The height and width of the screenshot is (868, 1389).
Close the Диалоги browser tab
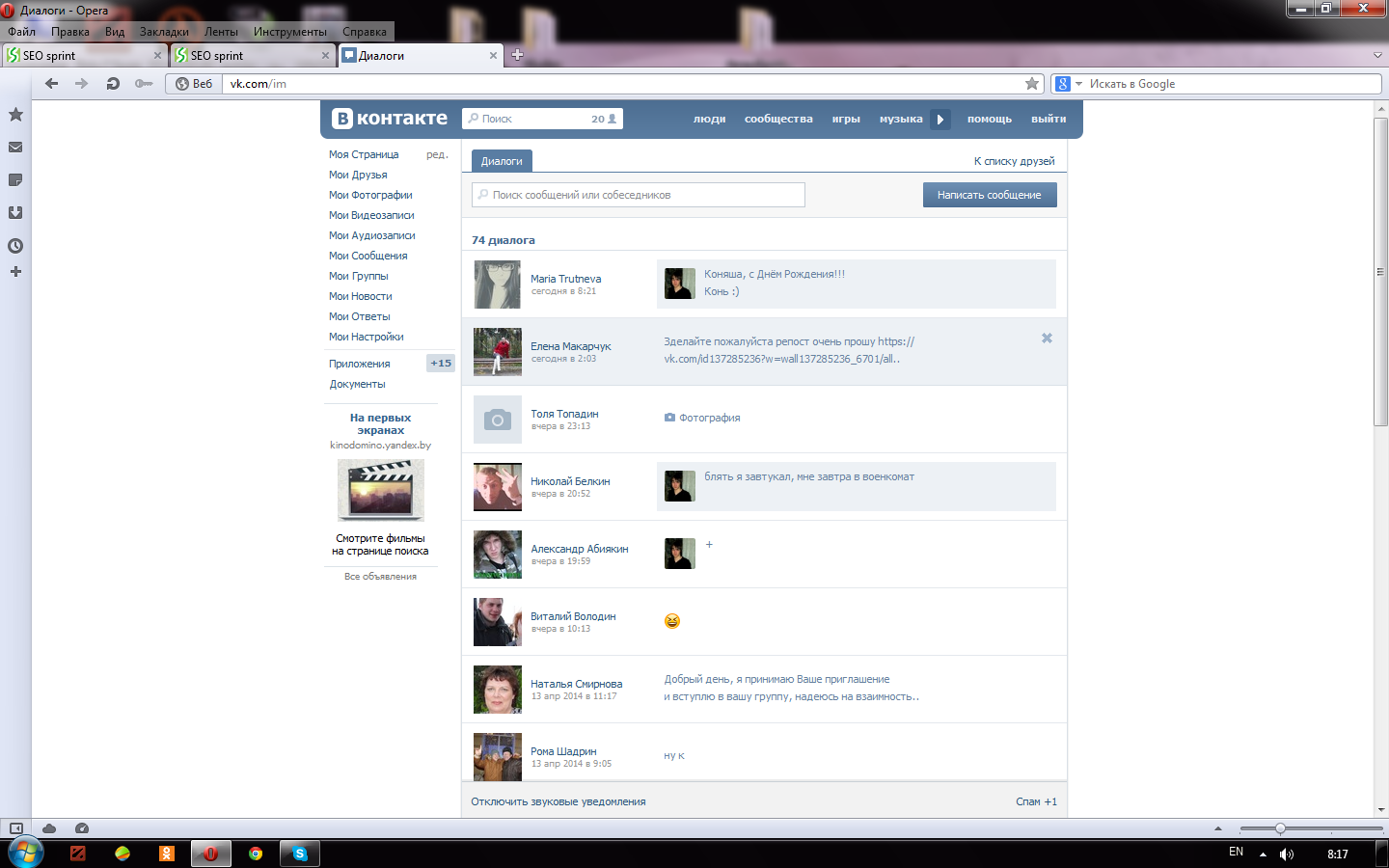494,56
